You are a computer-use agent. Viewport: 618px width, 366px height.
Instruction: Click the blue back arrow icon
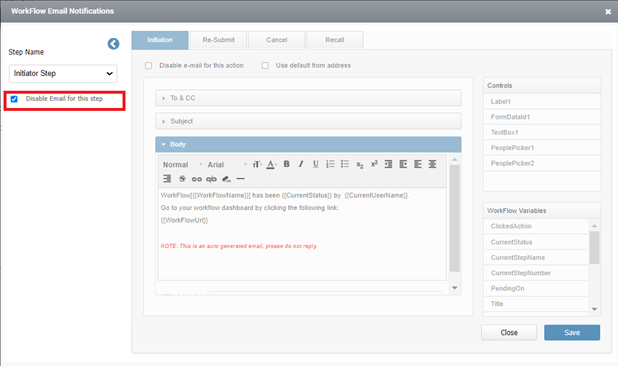[114, 44]
